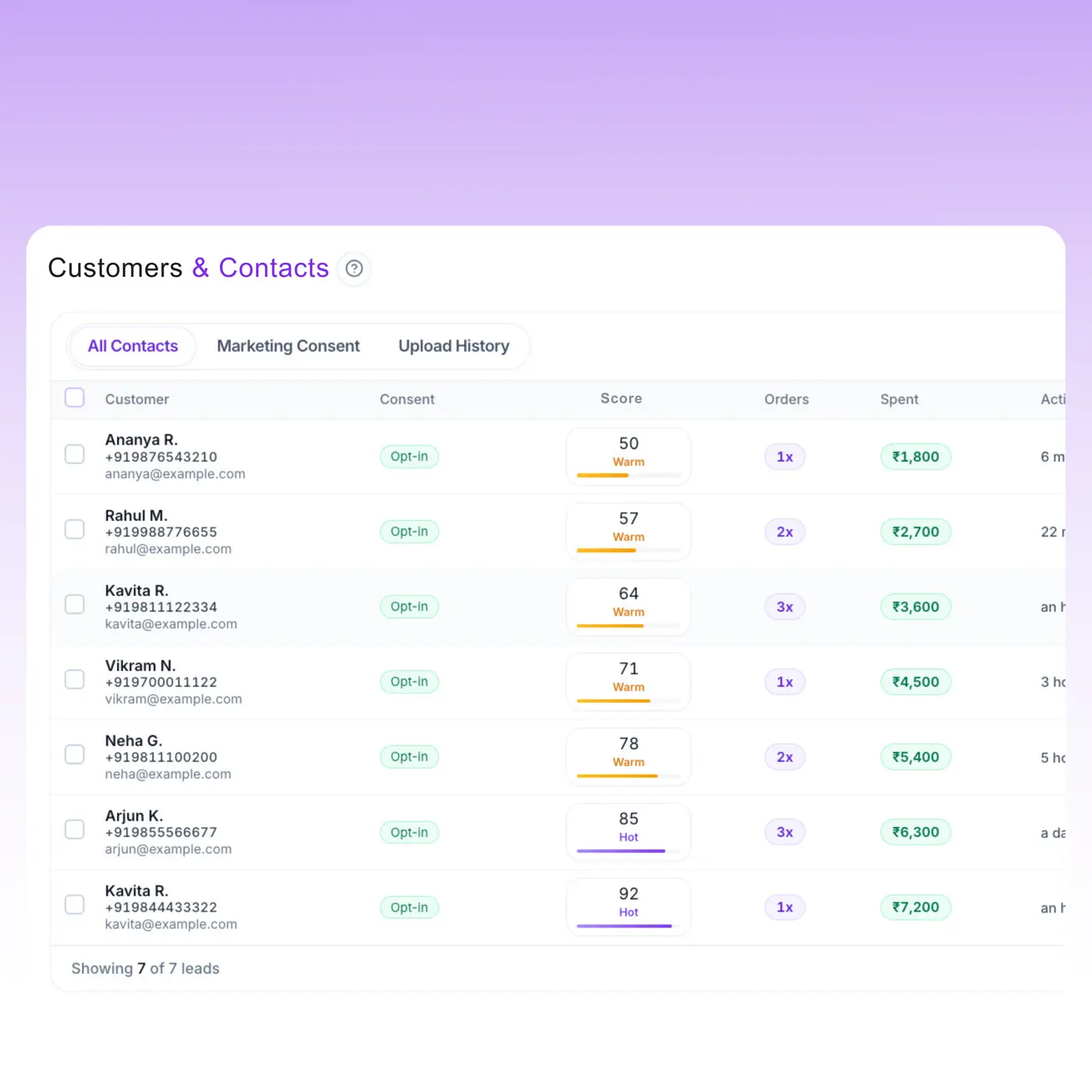1092x1092 pixels.
Task: Select the checkbox for Ananya R.
Action: coord(75,454)
